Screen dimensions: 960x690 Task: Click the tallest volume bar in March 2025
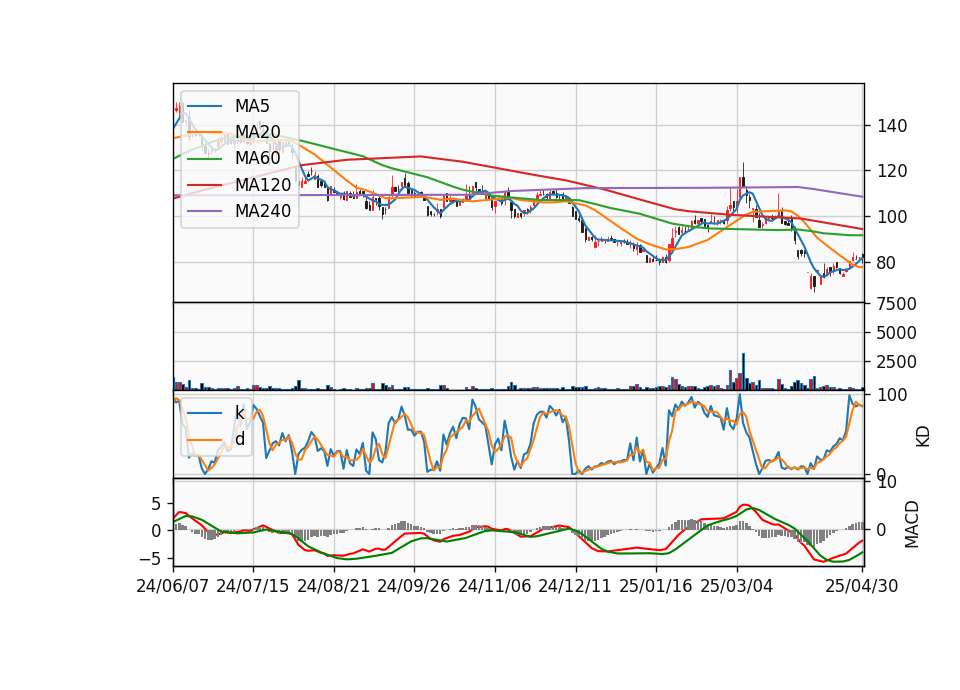[x=743, y=371]
